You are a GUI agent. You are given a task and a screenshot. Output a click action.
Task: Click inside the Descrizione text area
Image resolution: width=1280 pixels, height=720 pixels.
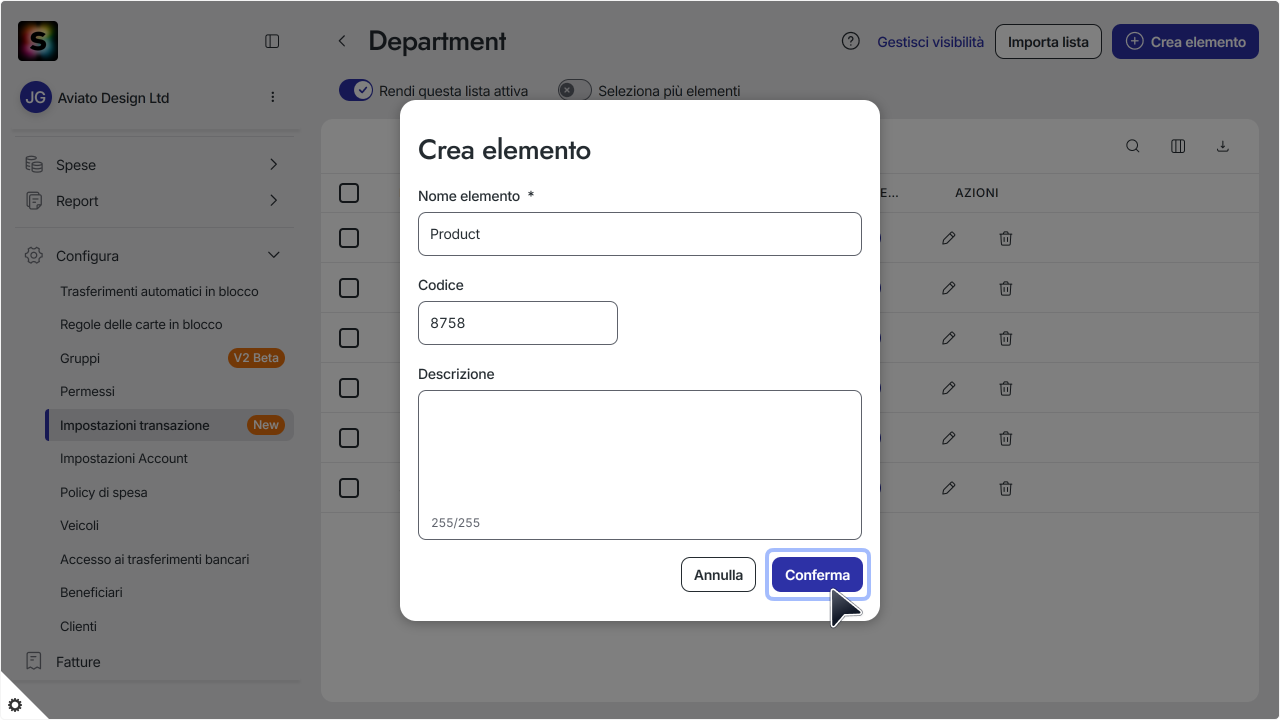click(x=640, y=465)
